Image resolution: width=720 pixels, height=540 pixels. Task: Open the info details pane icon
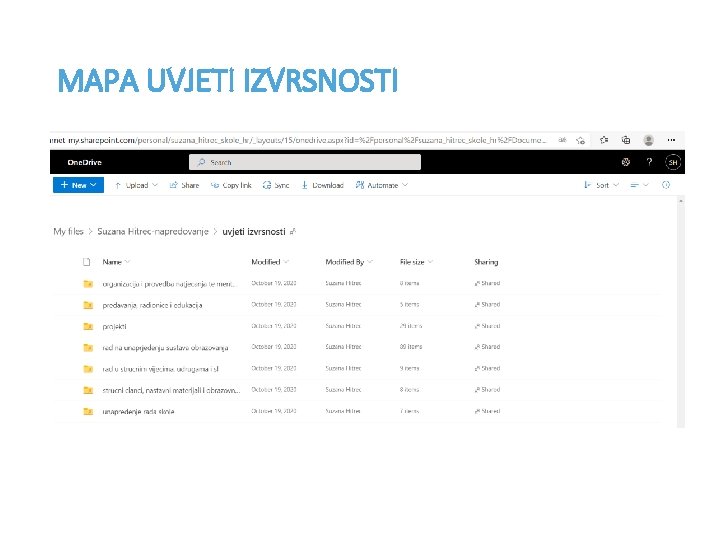(666, 185)
